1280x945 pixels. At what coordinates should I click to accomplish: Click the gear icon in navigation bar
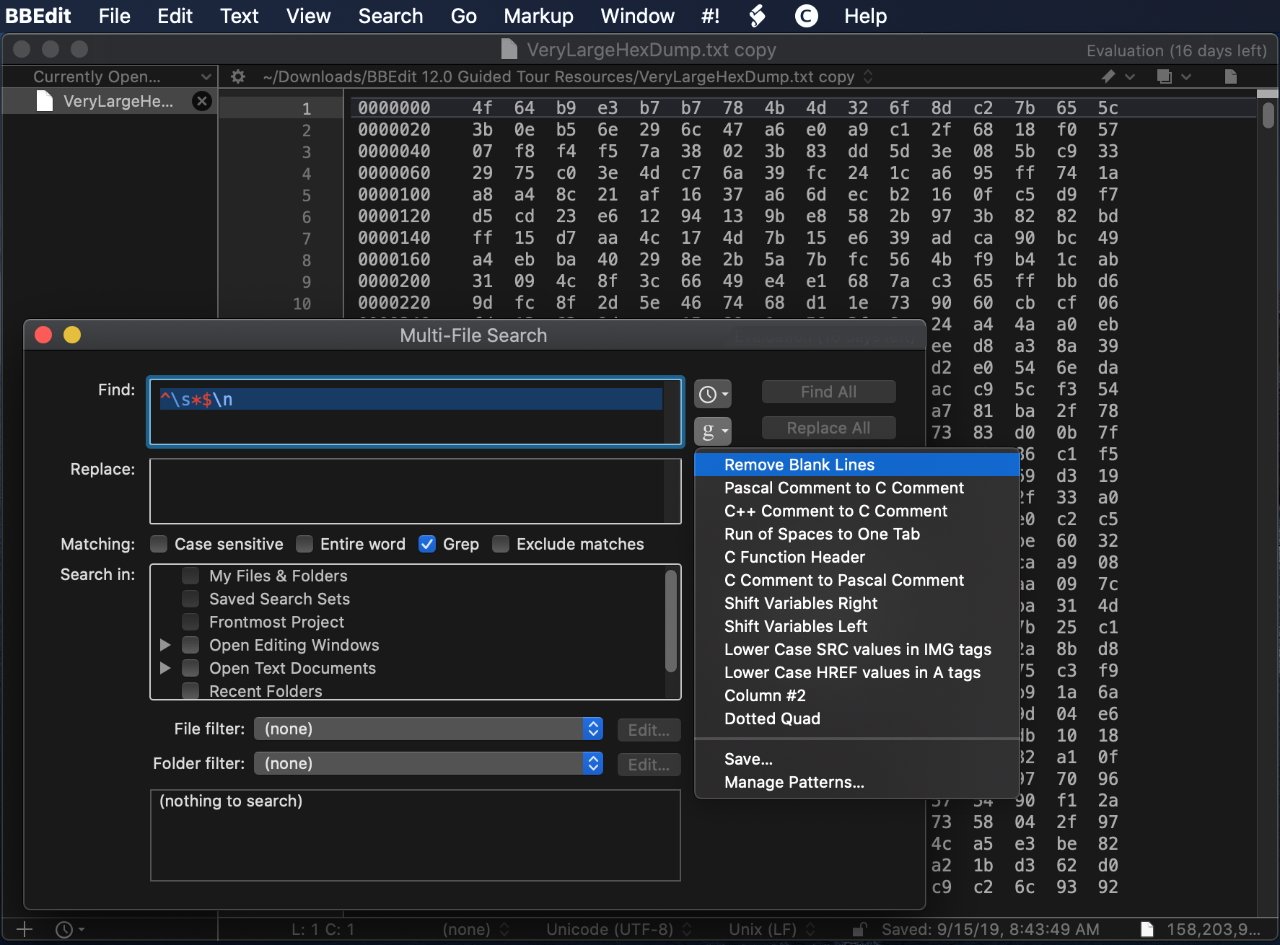237,76
